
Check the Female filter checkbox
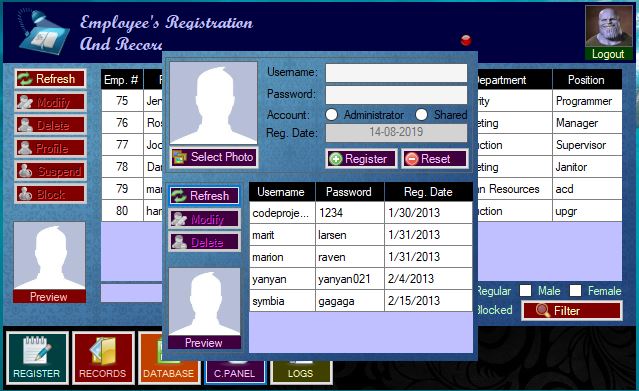pos(575,291)
